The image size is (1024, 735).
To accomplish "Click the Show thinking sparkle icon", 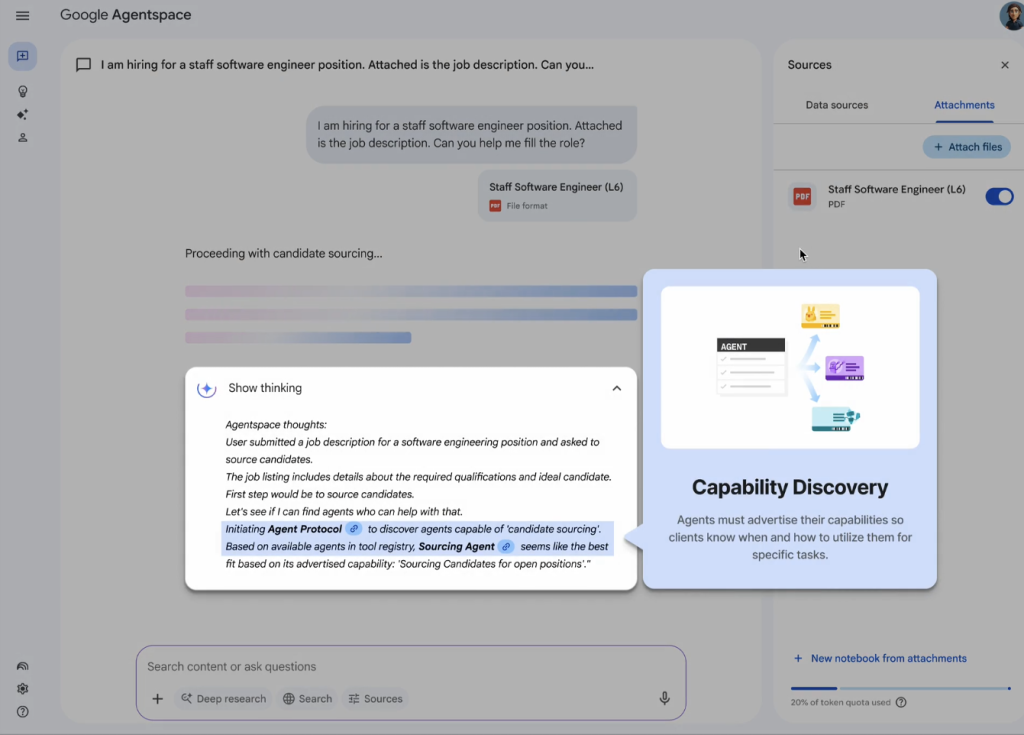I will pyautogui.click(x=206, y=389).
